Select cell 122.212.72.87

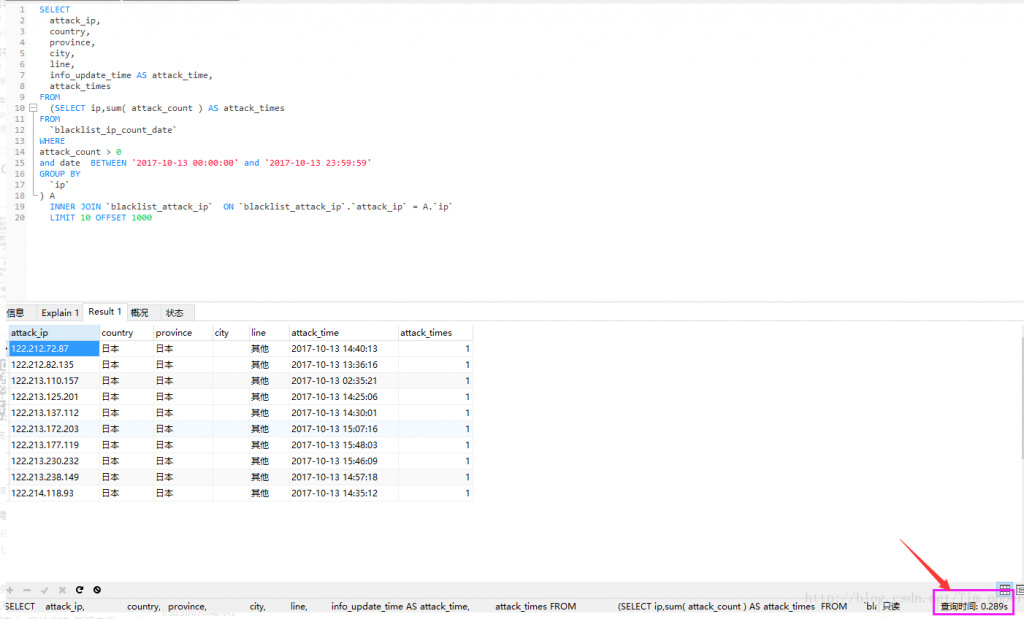click(x=54, y=349)
